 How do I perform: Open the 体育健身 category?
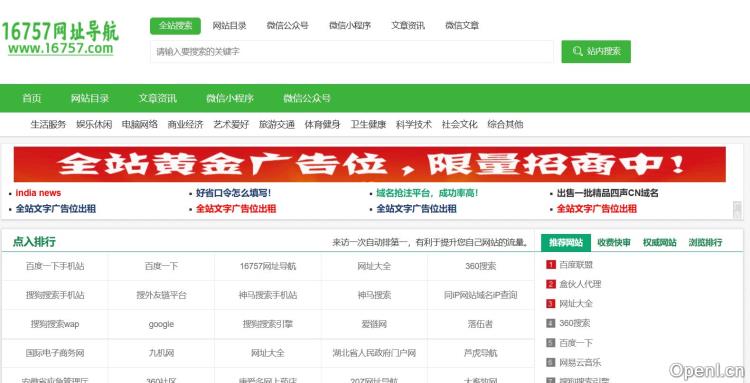[x=322, y=125]
